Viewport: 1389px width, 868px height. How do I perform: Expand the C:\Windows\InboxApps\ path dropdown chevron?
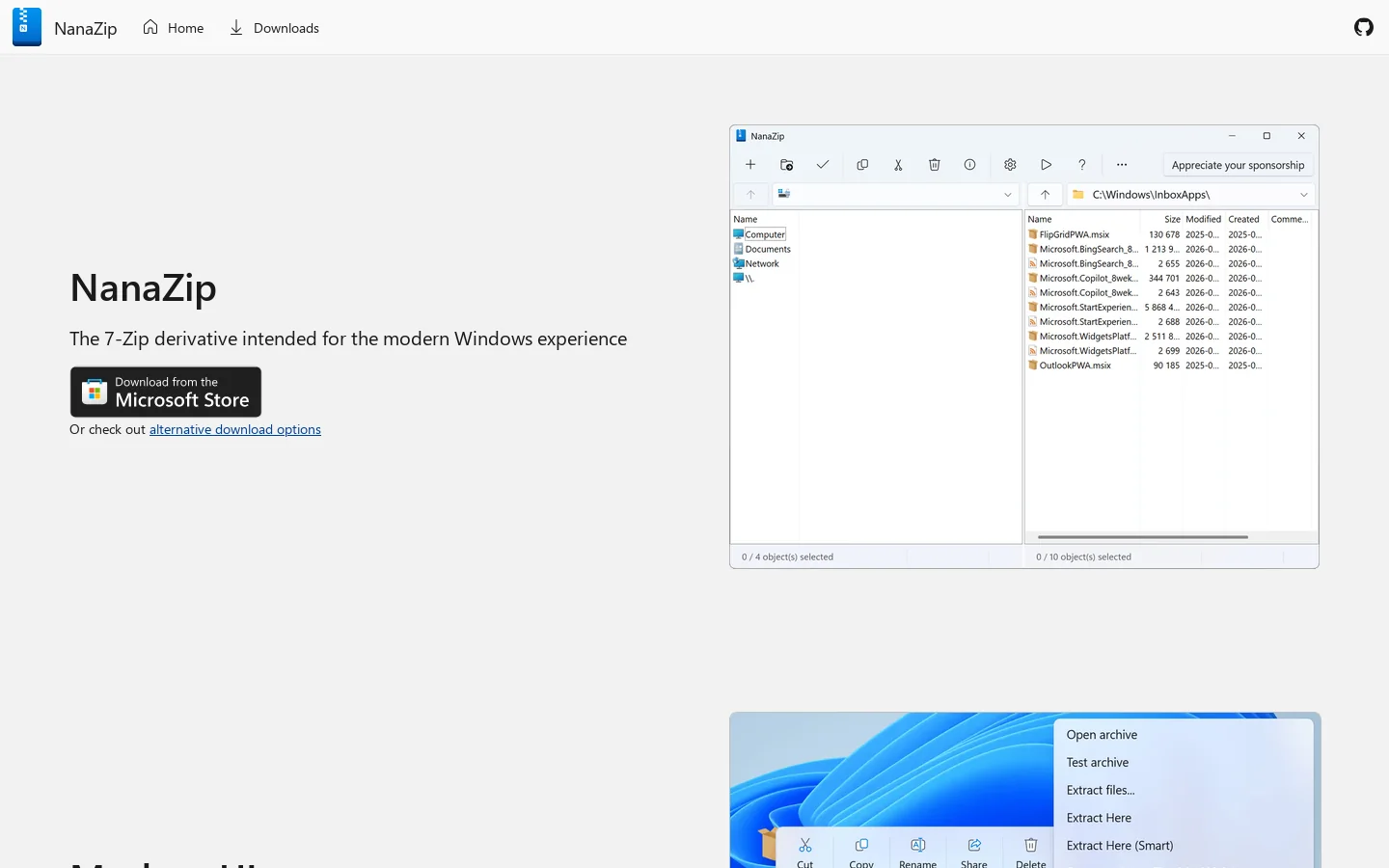click(x=1304, y=195)
